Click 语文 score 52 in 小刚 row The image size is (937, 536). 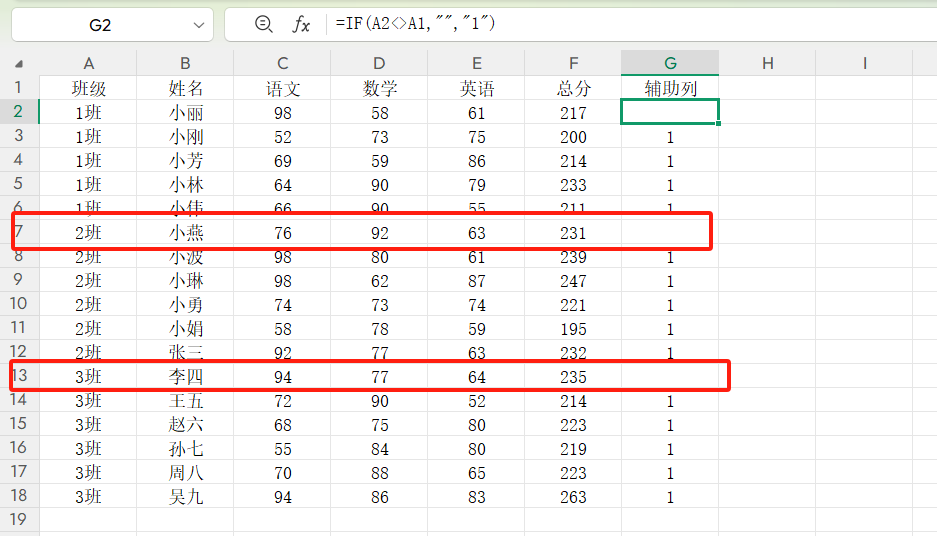[283, 137]
